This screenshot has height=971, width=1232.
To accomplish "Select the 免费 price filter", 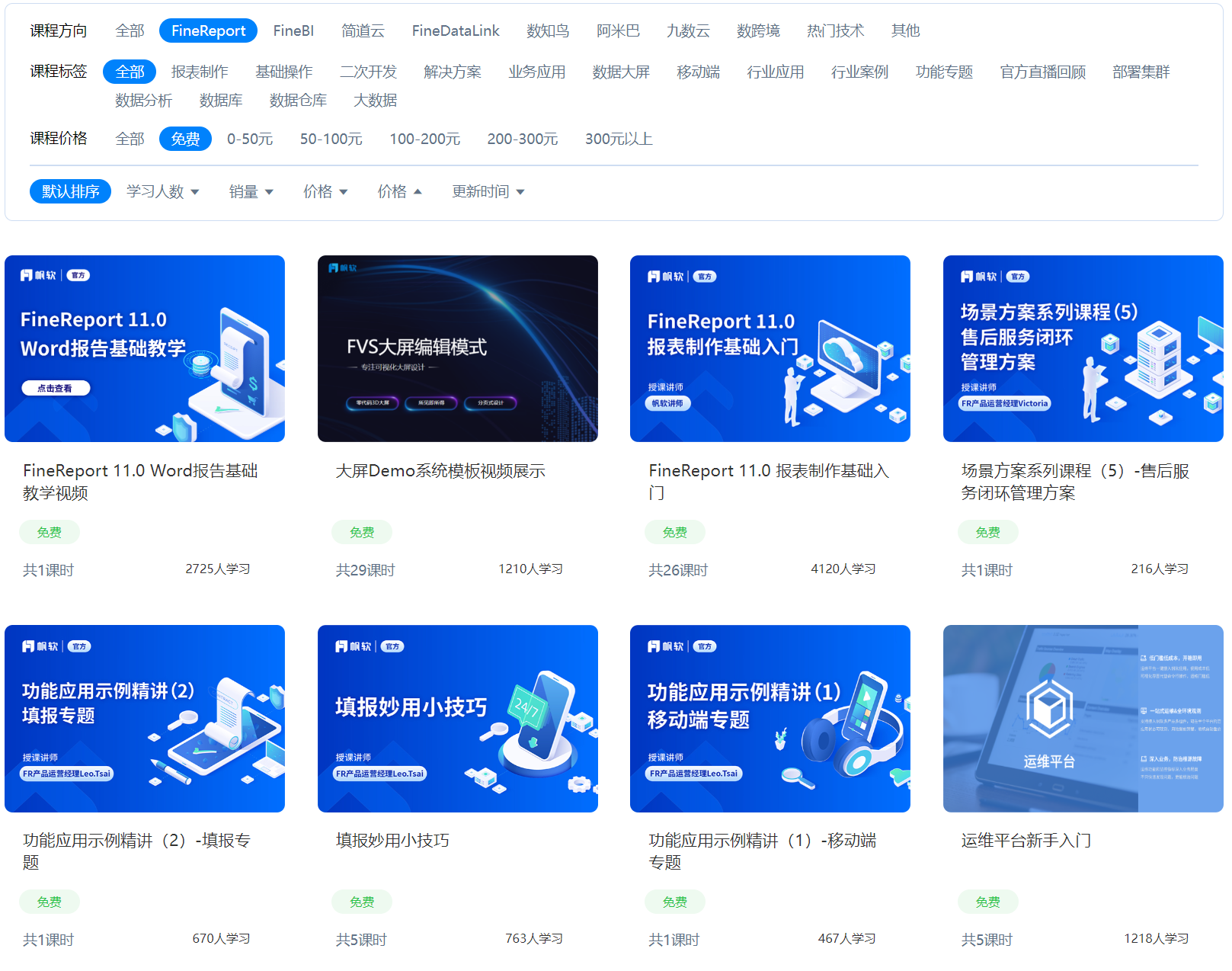I will coord(185,139).
